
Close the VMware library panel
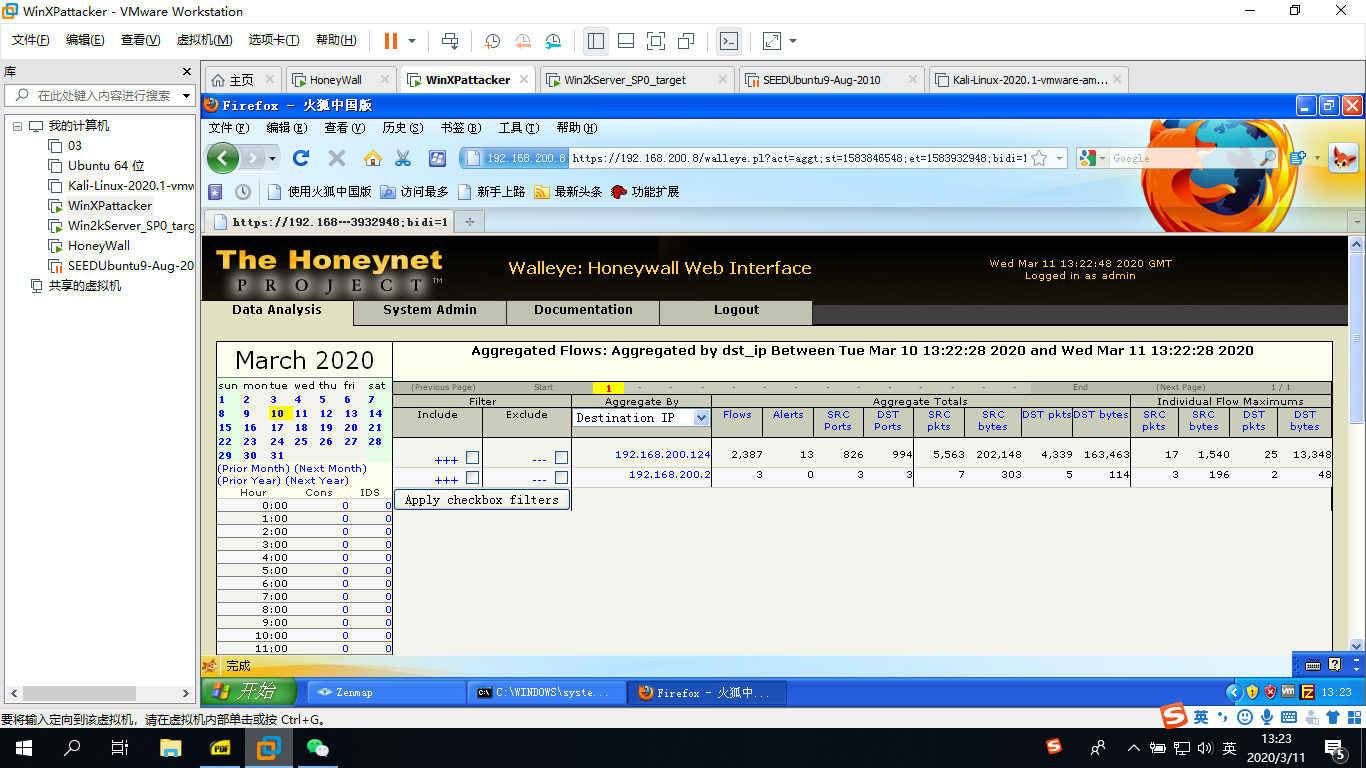186,72
